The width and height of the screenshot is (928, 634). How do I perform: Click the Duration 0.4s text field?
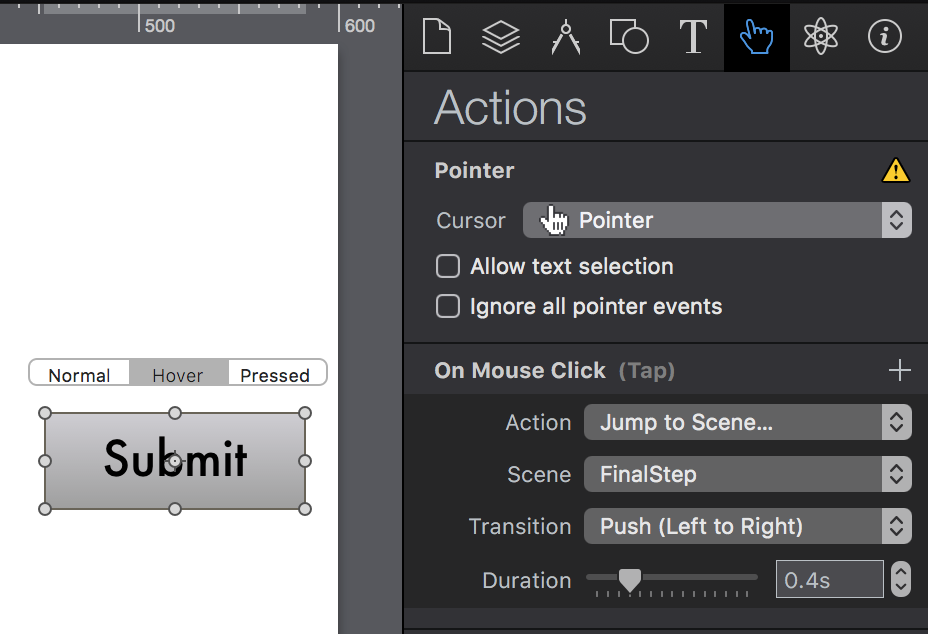[x=829, y=580]
